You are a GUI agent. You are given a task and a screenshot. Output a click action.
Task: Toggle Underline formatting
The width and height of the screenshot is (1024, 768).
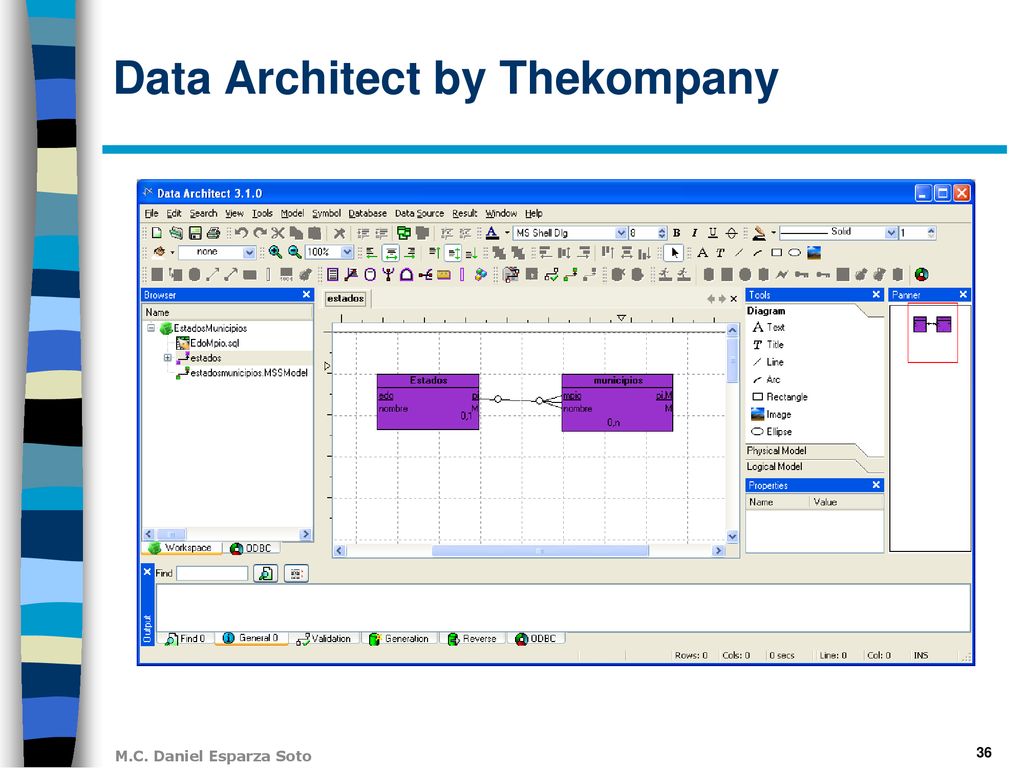point(712,232)
